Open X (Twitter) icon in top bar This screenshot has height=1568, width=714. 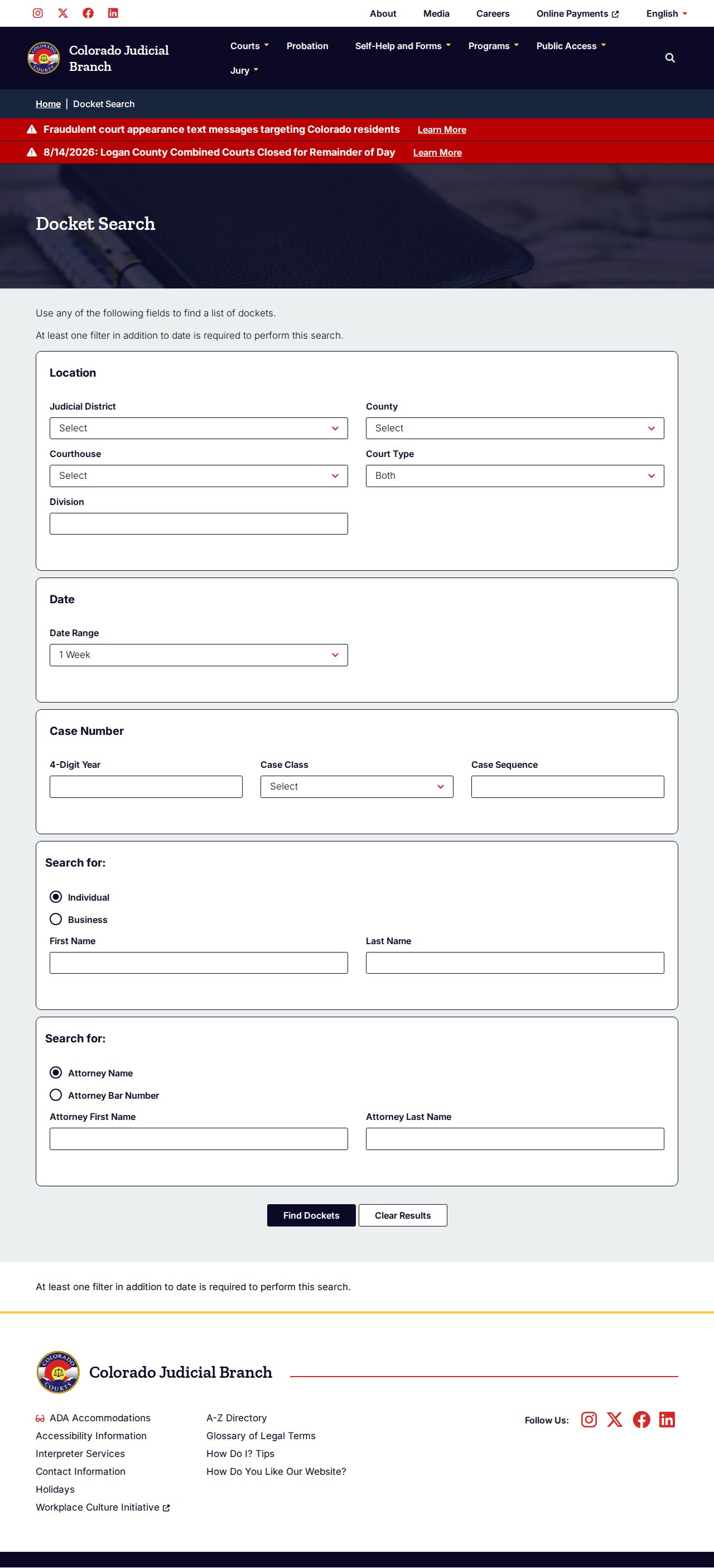62,13
